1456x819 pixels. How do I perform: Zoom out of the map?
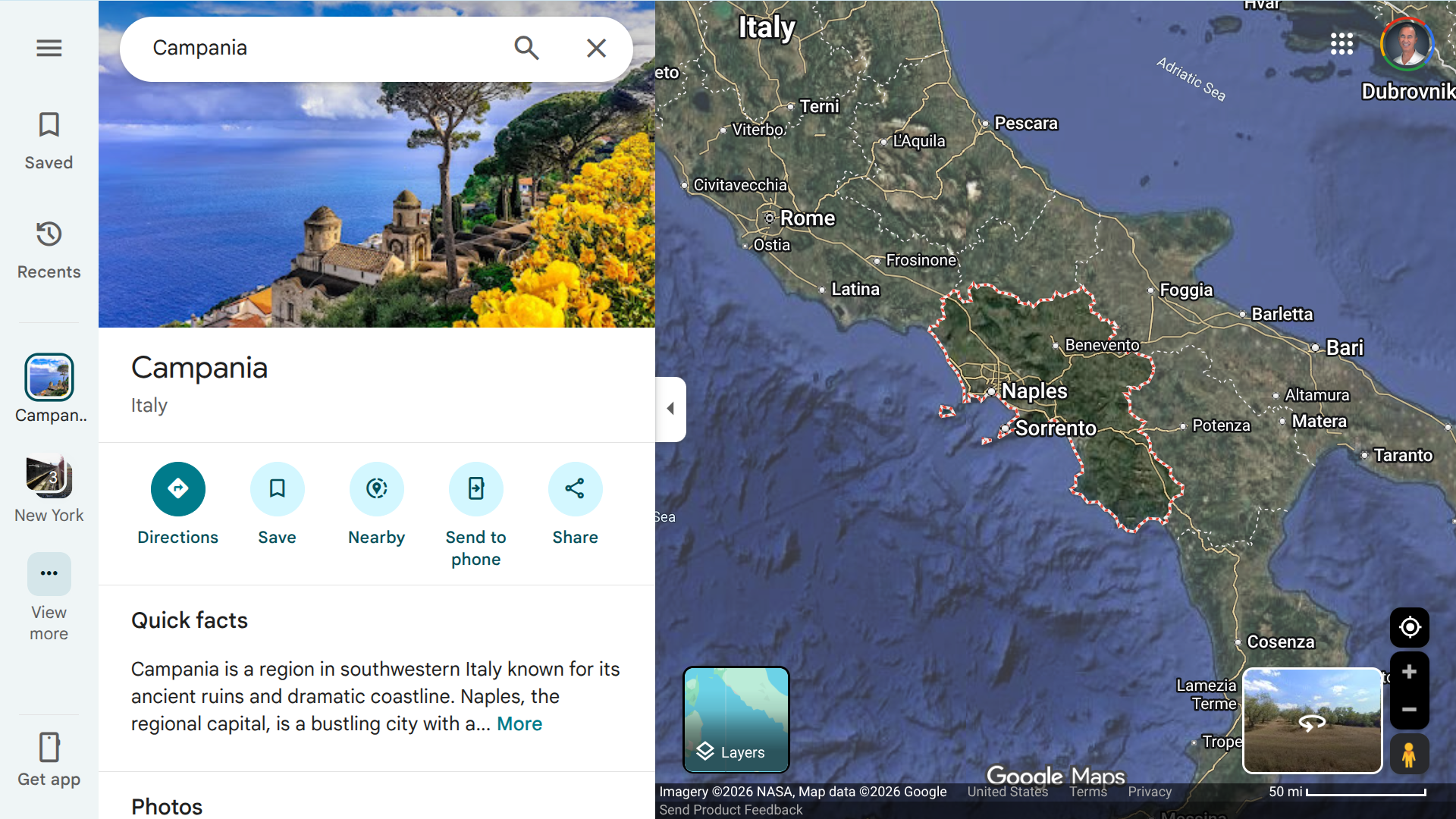(1409, 710)
